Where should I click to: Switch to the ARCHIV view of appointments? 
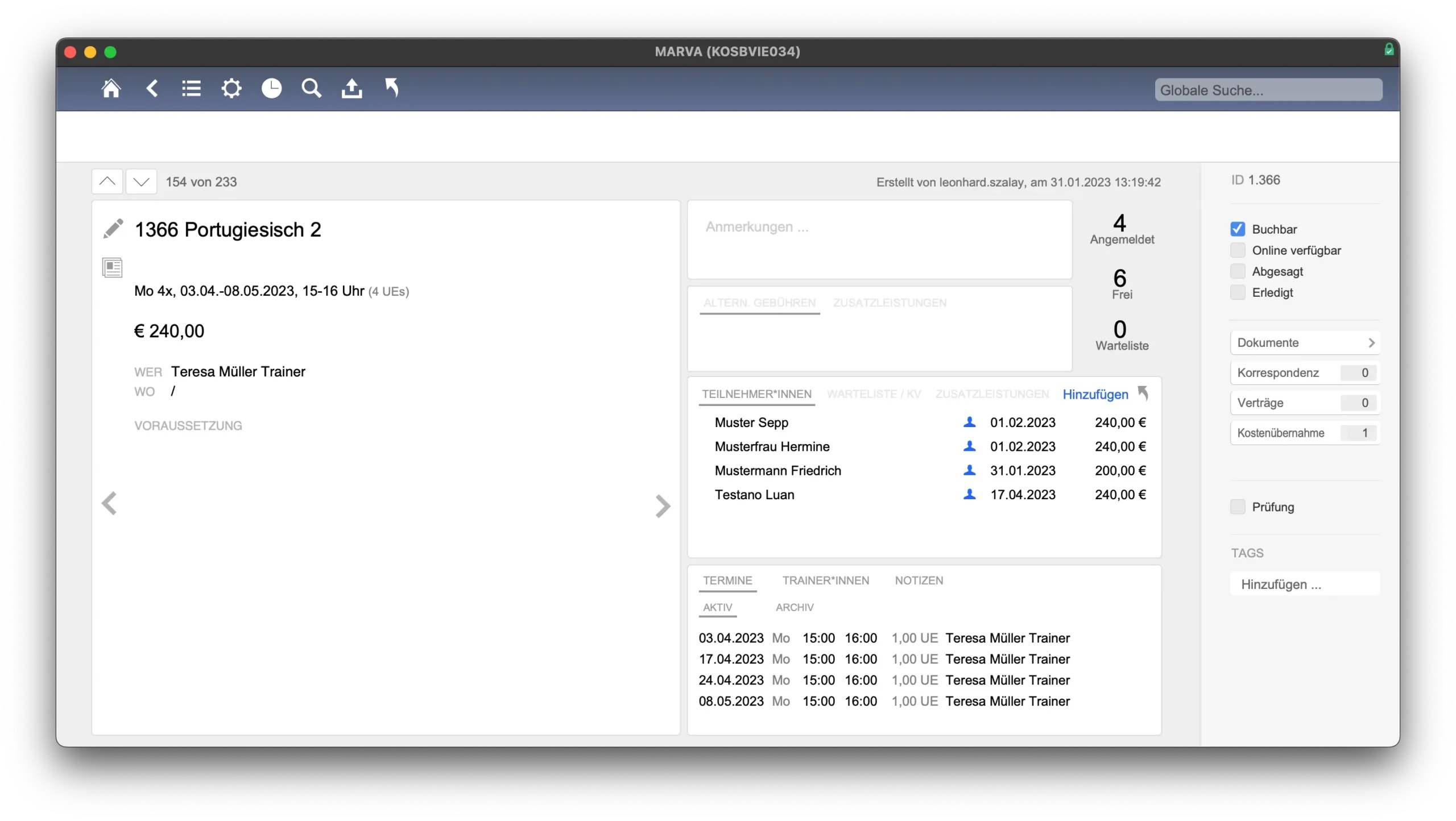(x=795, y=607)
